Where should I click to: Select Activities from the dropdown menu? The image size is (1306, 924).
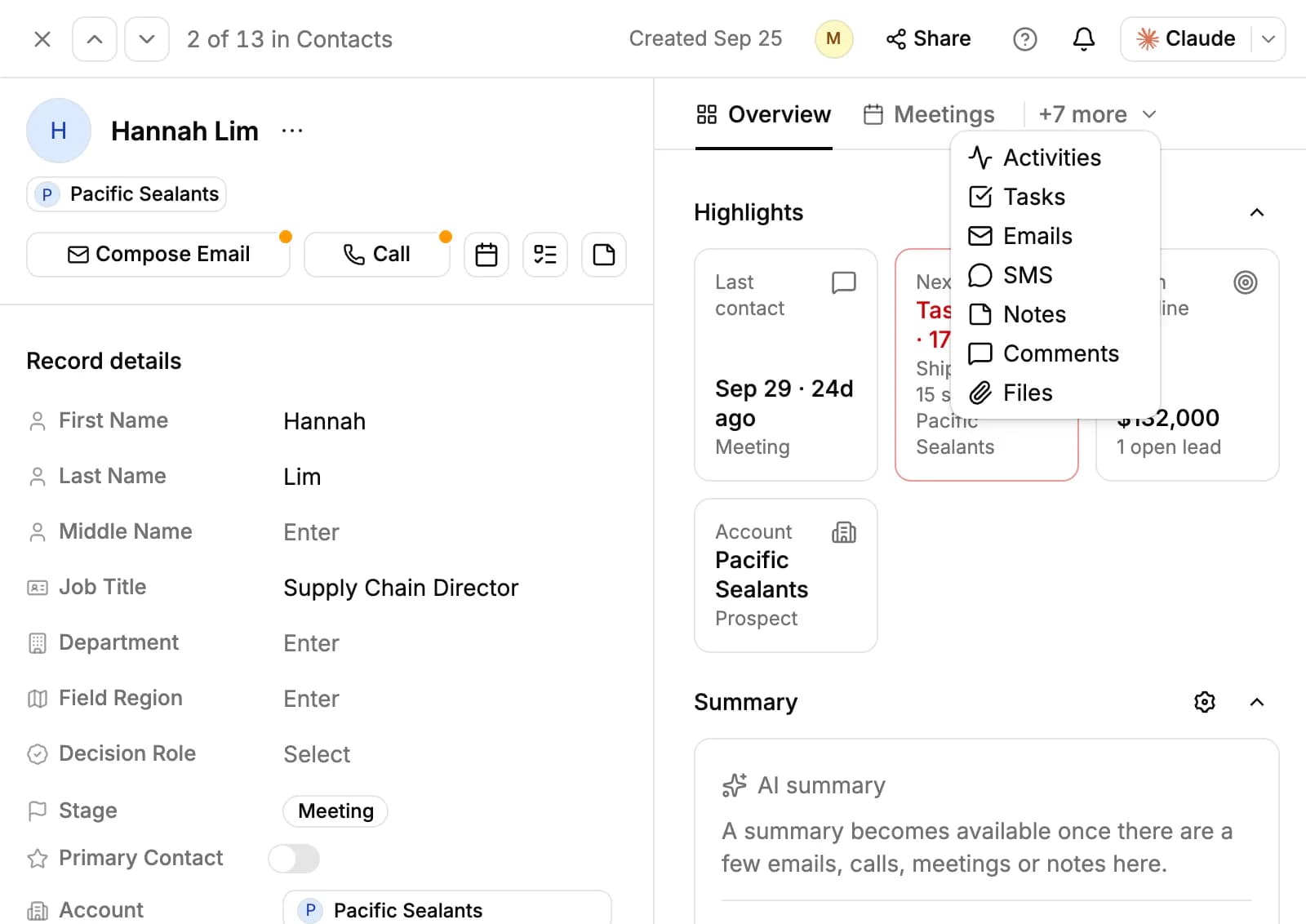coord(1055,158)
